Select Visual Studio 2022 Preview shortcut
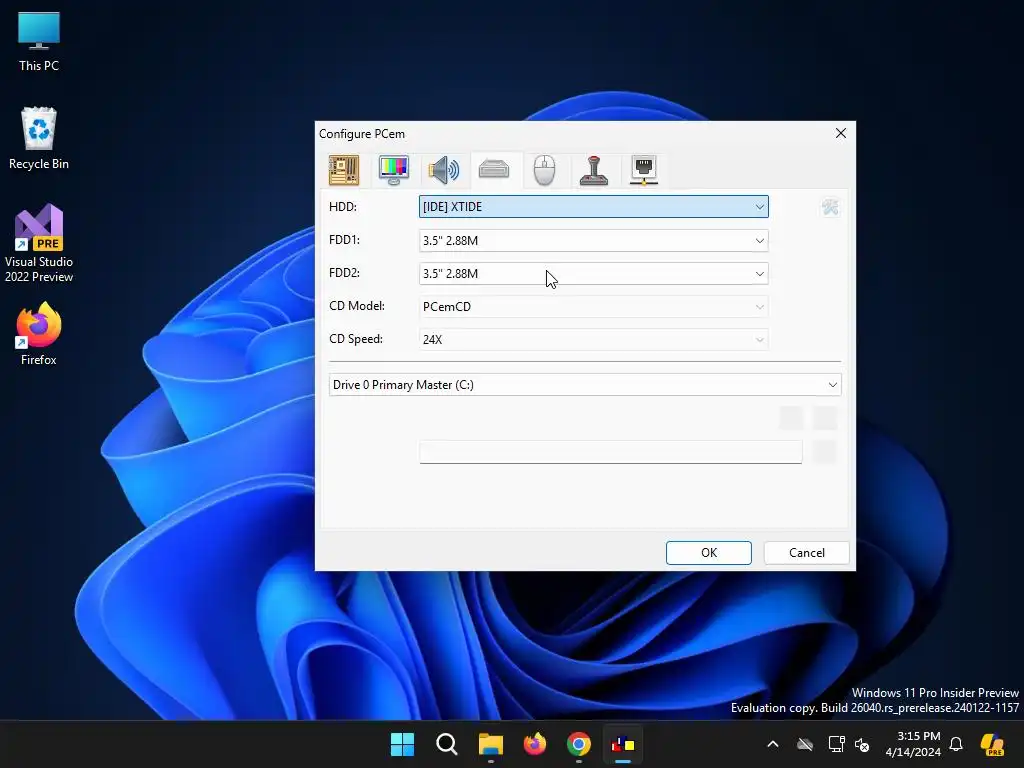 (39, 244)
